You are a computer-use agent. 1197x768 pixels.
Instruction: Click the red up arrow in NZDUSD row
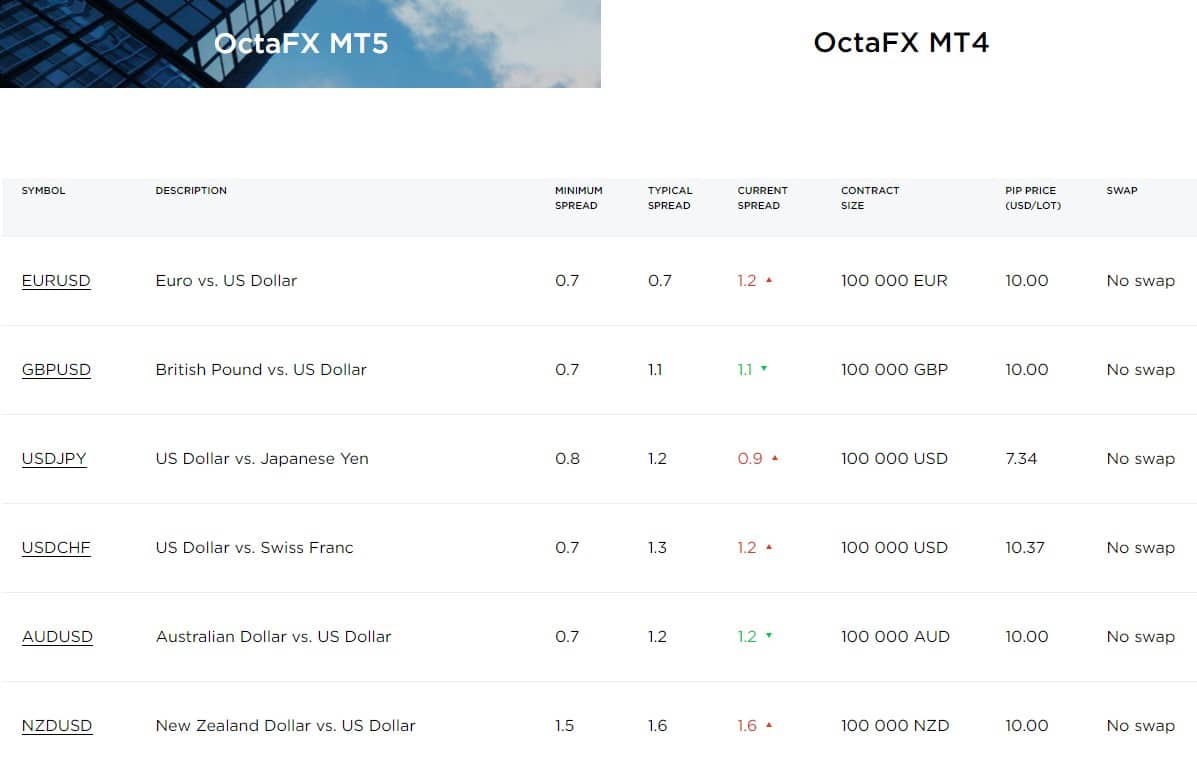(769, 726)
